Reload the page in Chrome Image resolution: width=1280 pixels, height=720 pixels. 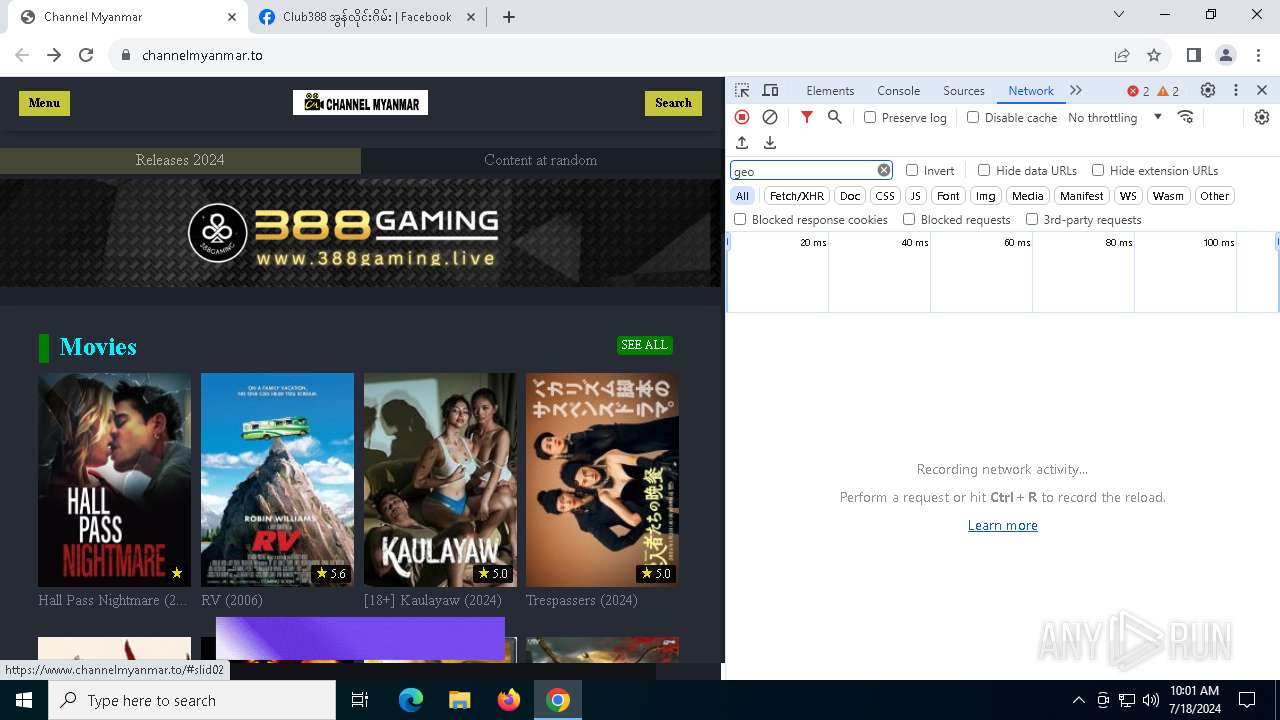click(x=86, y=55)
